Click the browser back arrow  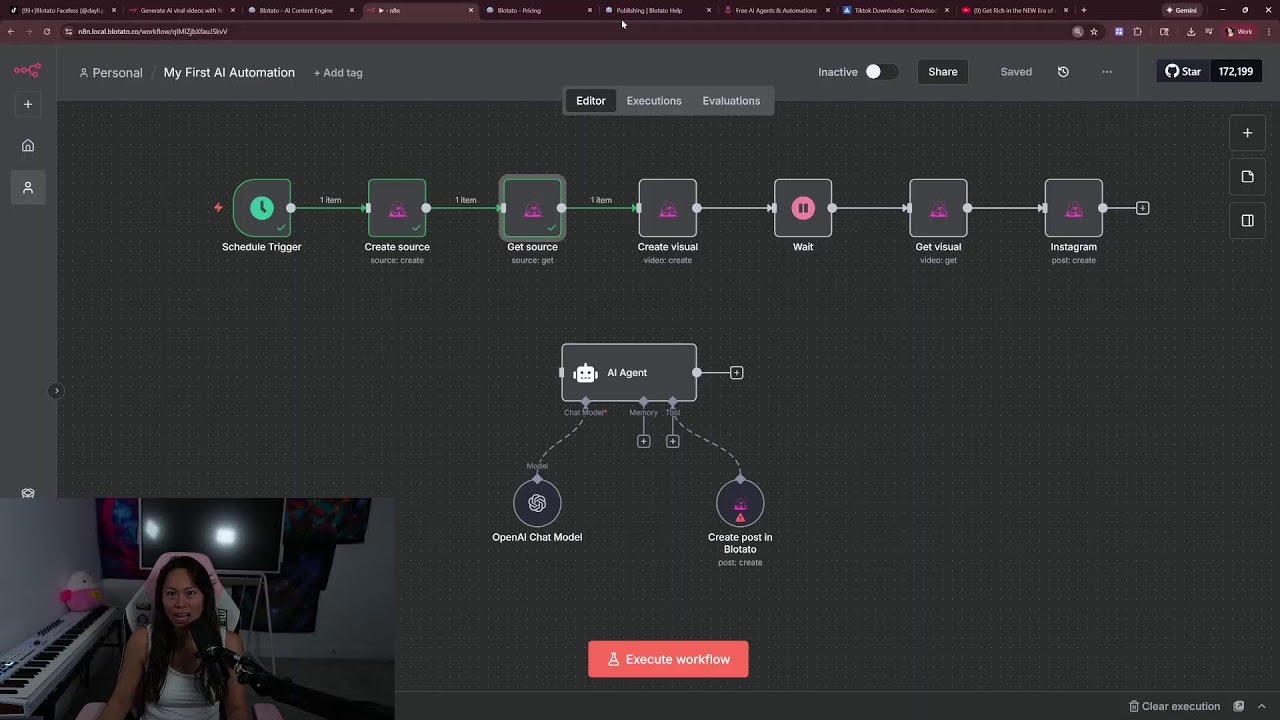tap(11, 31)
